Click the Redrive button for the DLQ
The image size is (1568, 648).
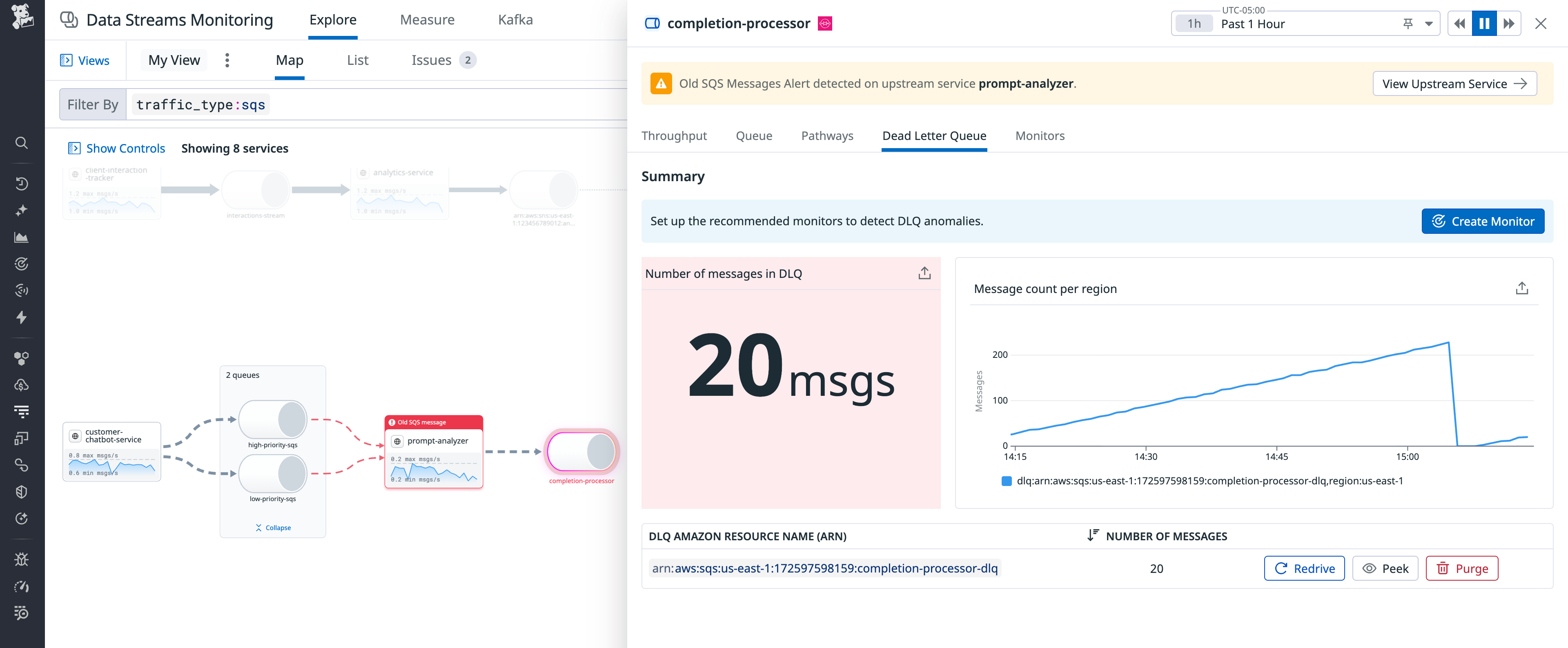(1305, 568)
